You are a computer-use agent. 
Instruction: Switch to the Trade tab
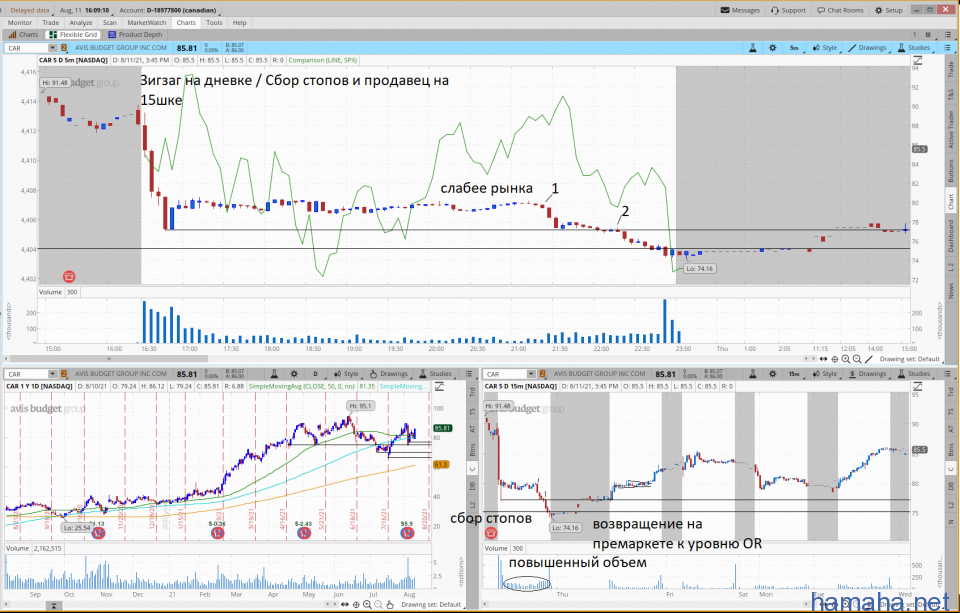tap(51, 23)
